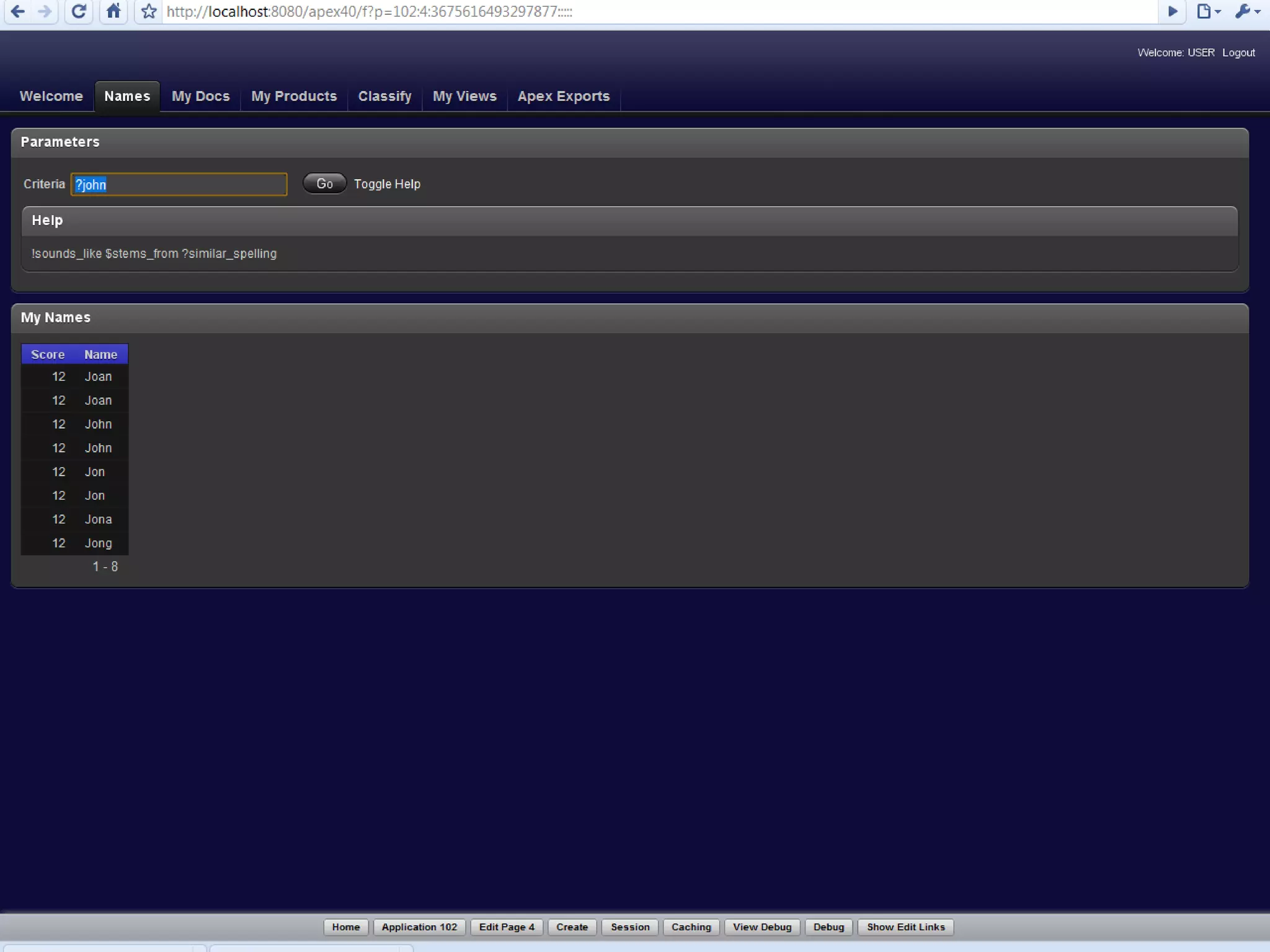
Task: Click the browser back arrow
Action: (18, 11)
